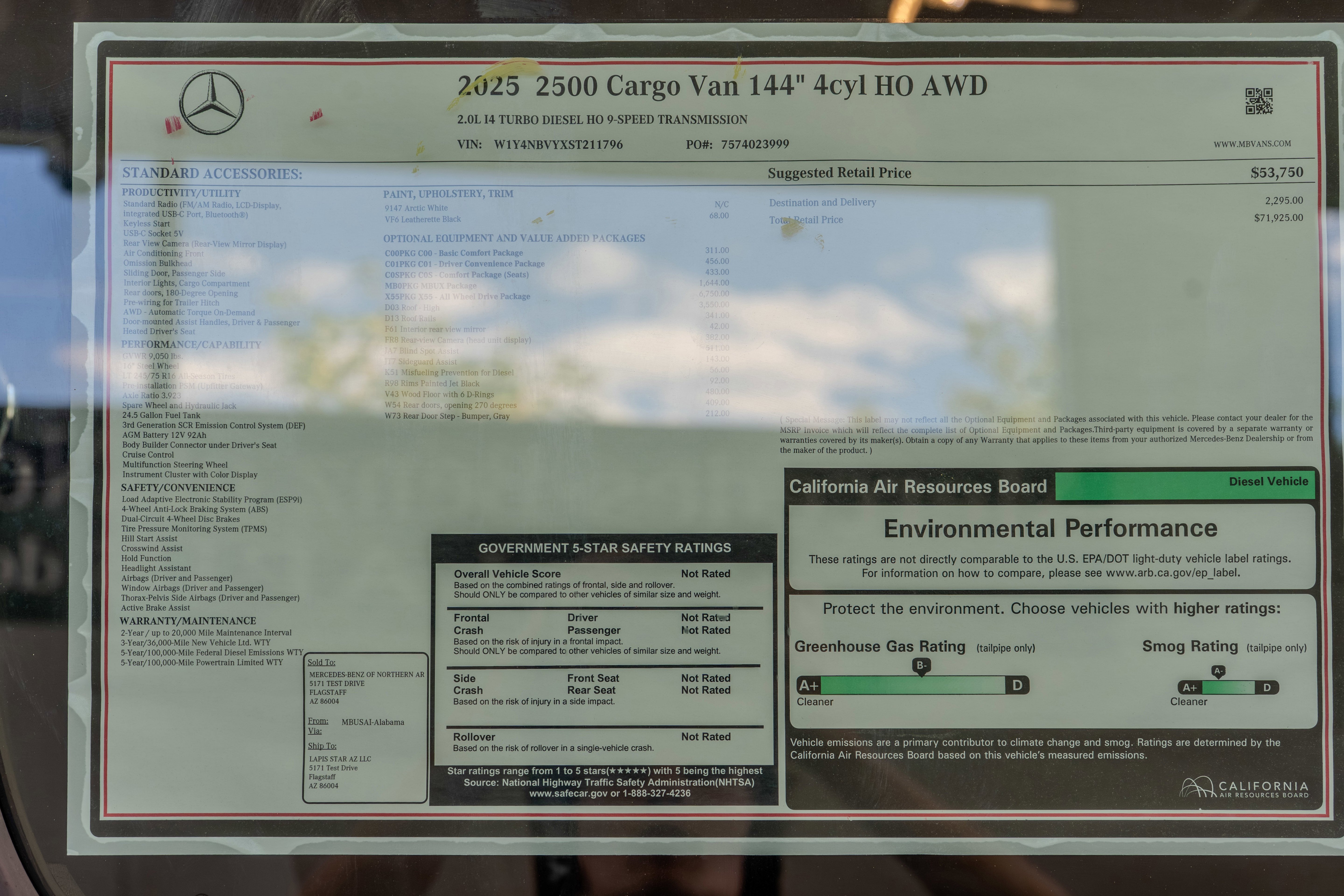Click '2.0L I4 TURBO DIESEL HO 9-SPEED TRANSMISSION'
This screenshot has height=896, width=1344.
click(x=602, y=119)
